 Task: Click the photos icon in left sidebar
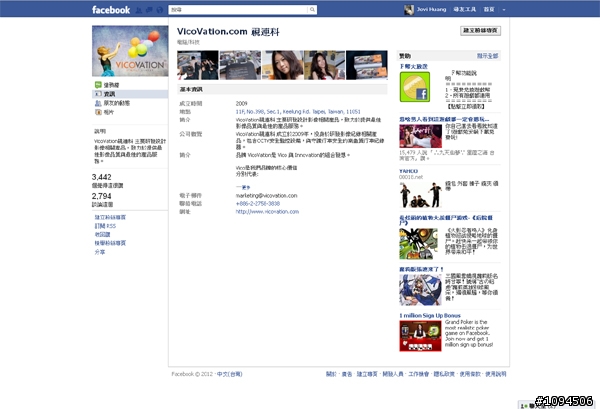point(98,112)
